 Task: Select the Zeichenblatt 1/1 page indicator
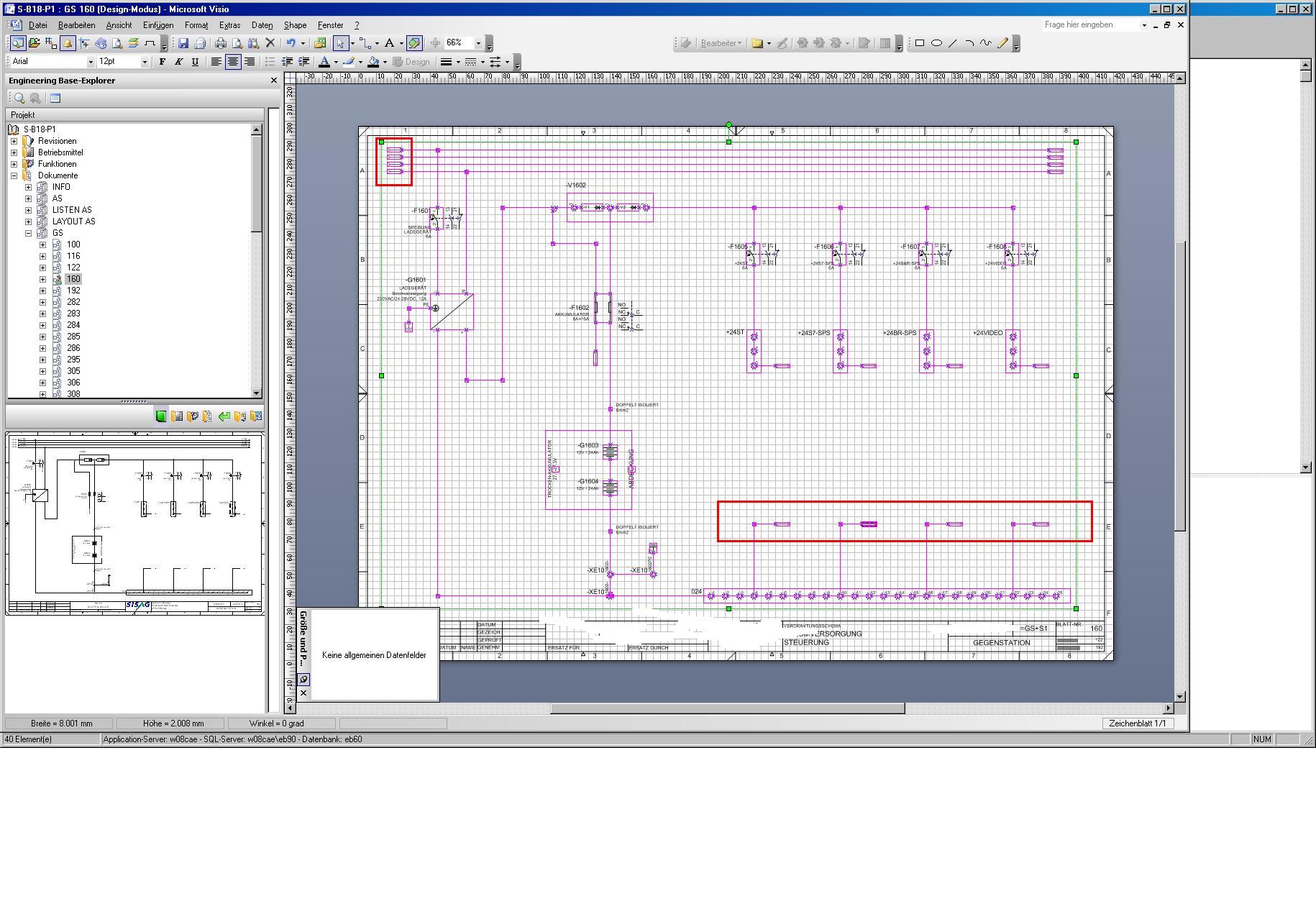coord(1137,723)
